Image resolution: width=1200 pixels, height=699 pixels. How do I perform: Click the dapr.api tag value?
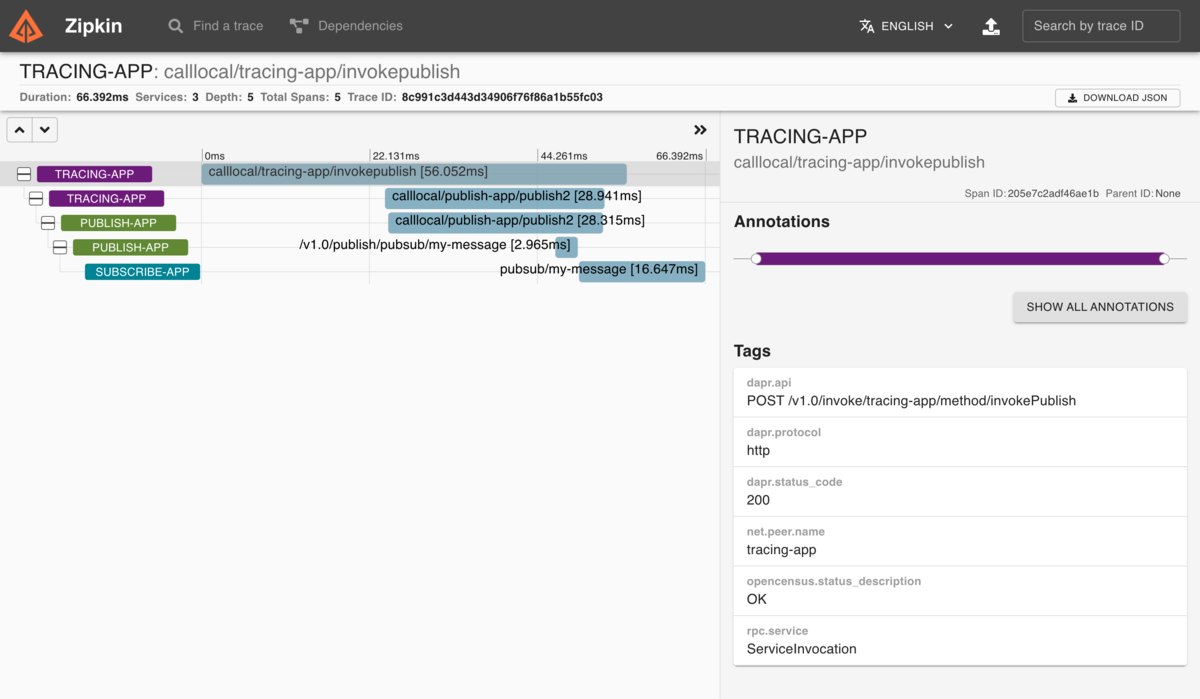[x=911, y=401]
